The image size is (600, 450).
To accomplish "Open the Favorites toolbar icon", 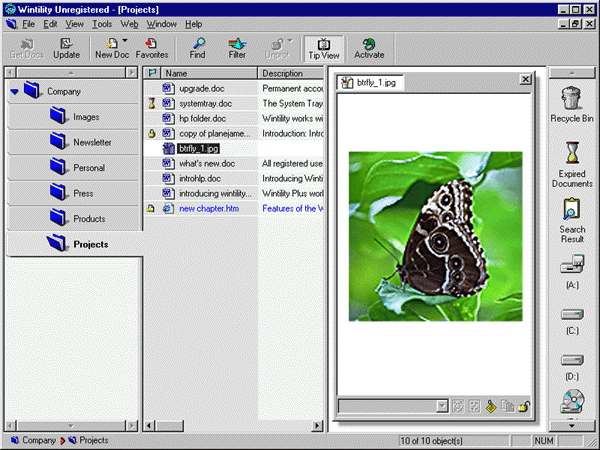I will (x=152, y=48).
